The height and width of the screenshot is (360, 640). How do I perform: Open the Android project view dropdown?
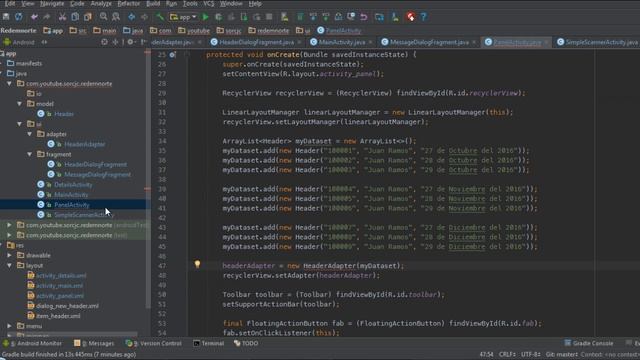click(x=25, y=42)
